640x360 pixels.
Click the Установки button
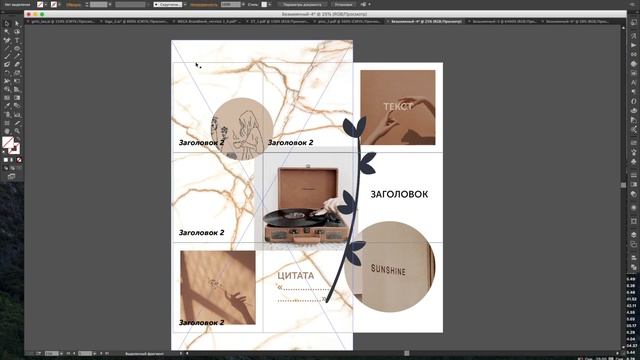click(x=343, y=4)
